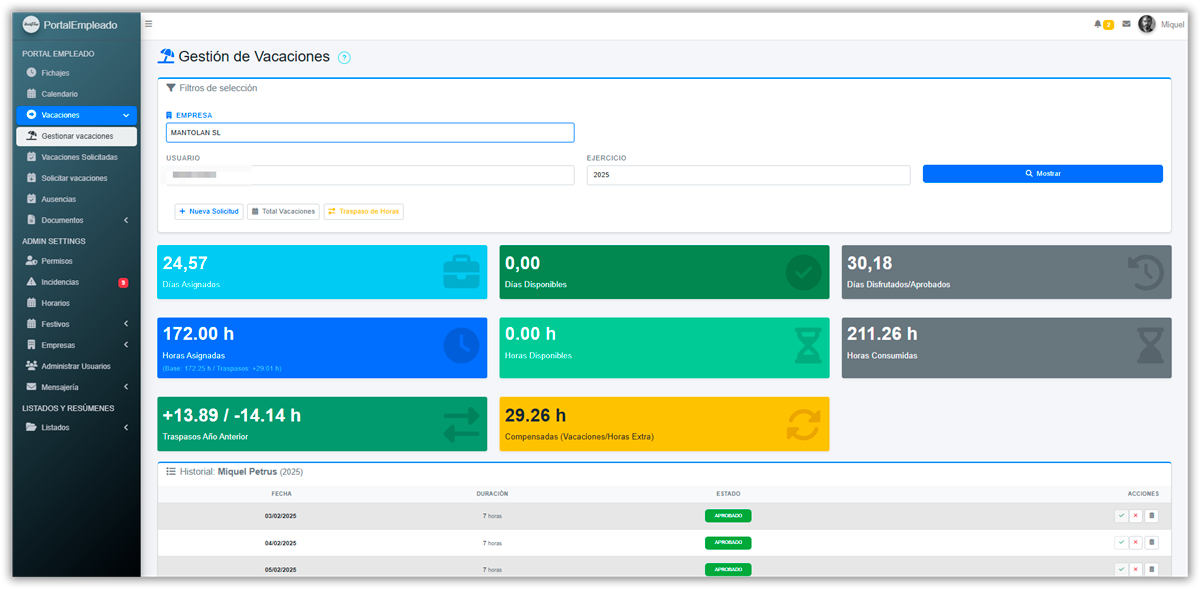Click the notification bell icon
The image size is (1200, 589).
click(1098, 24)
